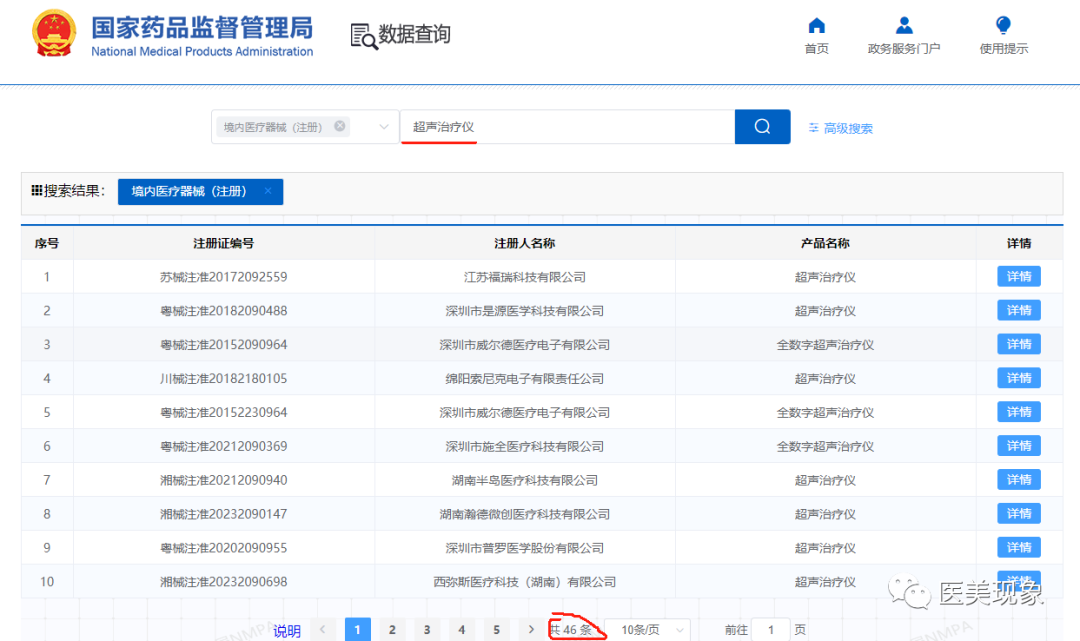Screen dimensions: 1080x641
Task: Click the magnifying glass search button
Action: tap(762, 127)
